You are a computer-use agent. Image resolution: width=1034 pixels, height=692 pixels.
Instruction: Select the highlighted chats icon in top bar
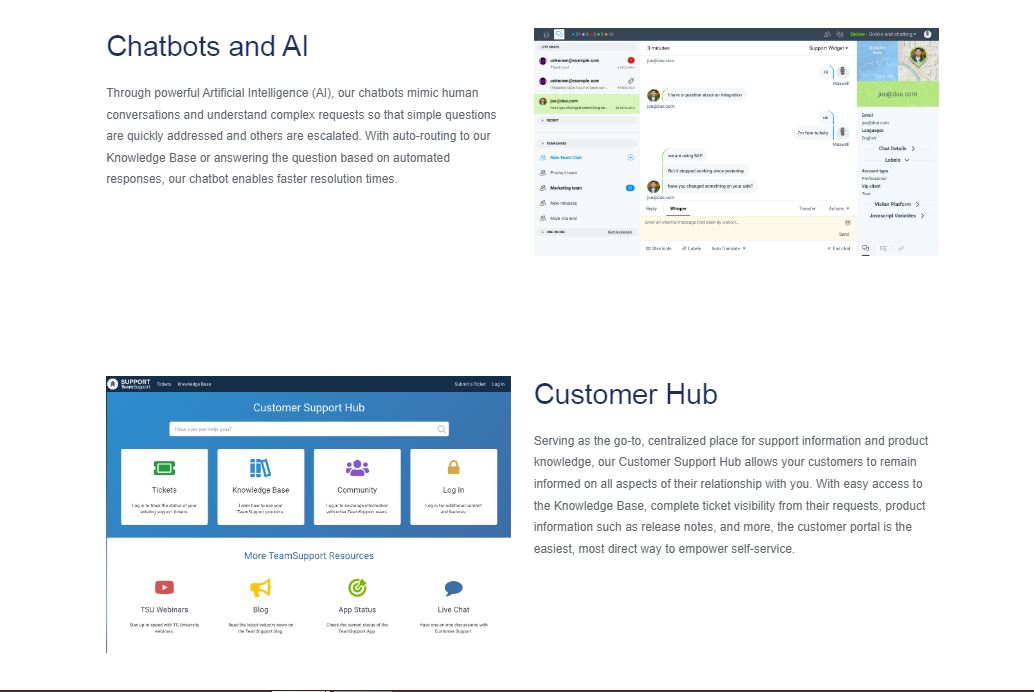coord(559,34)
